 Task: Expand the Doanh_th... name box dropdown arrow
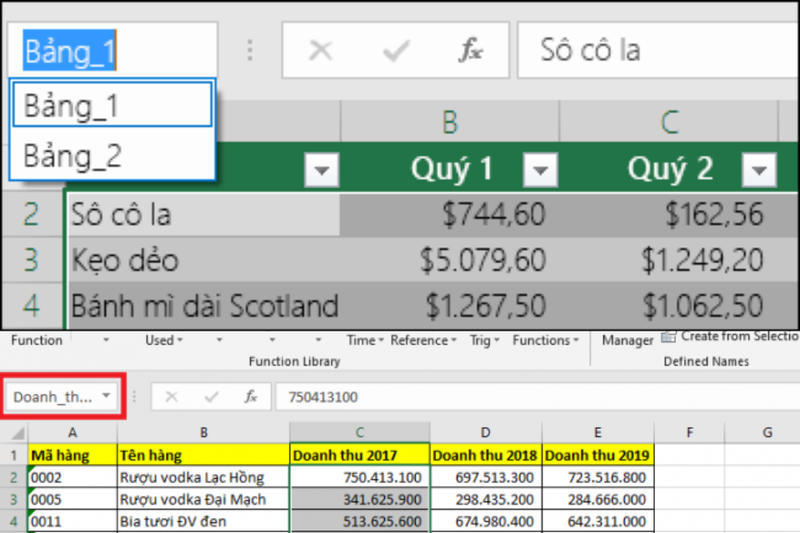pos(106,395)
